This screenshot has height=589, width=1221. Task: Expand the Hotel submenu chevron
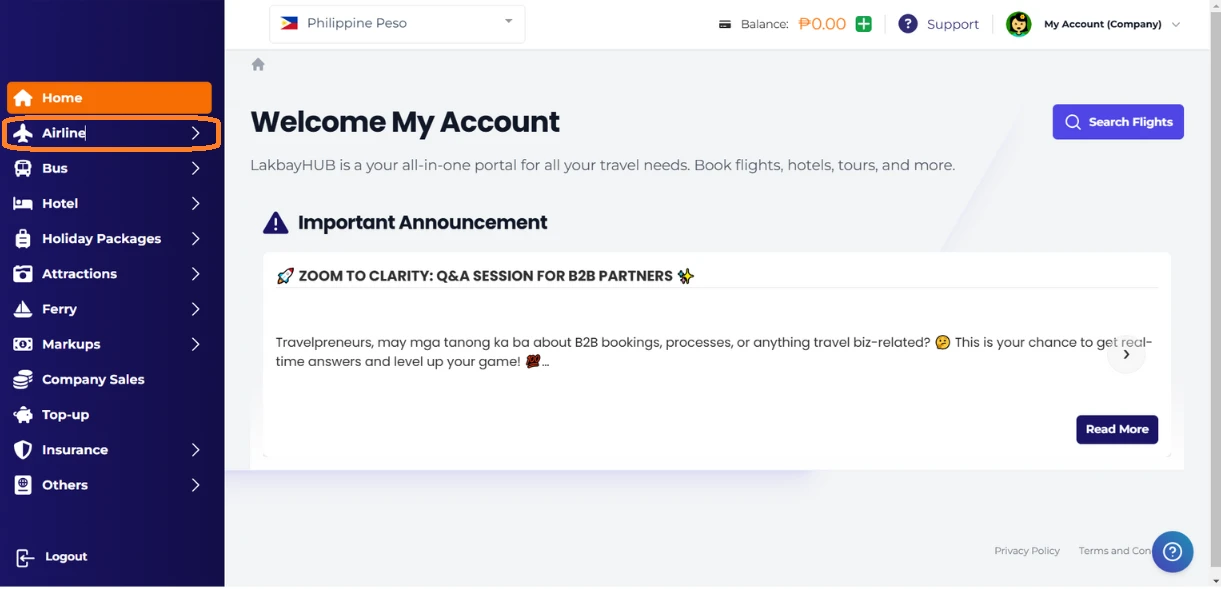[x=196, y=203]
